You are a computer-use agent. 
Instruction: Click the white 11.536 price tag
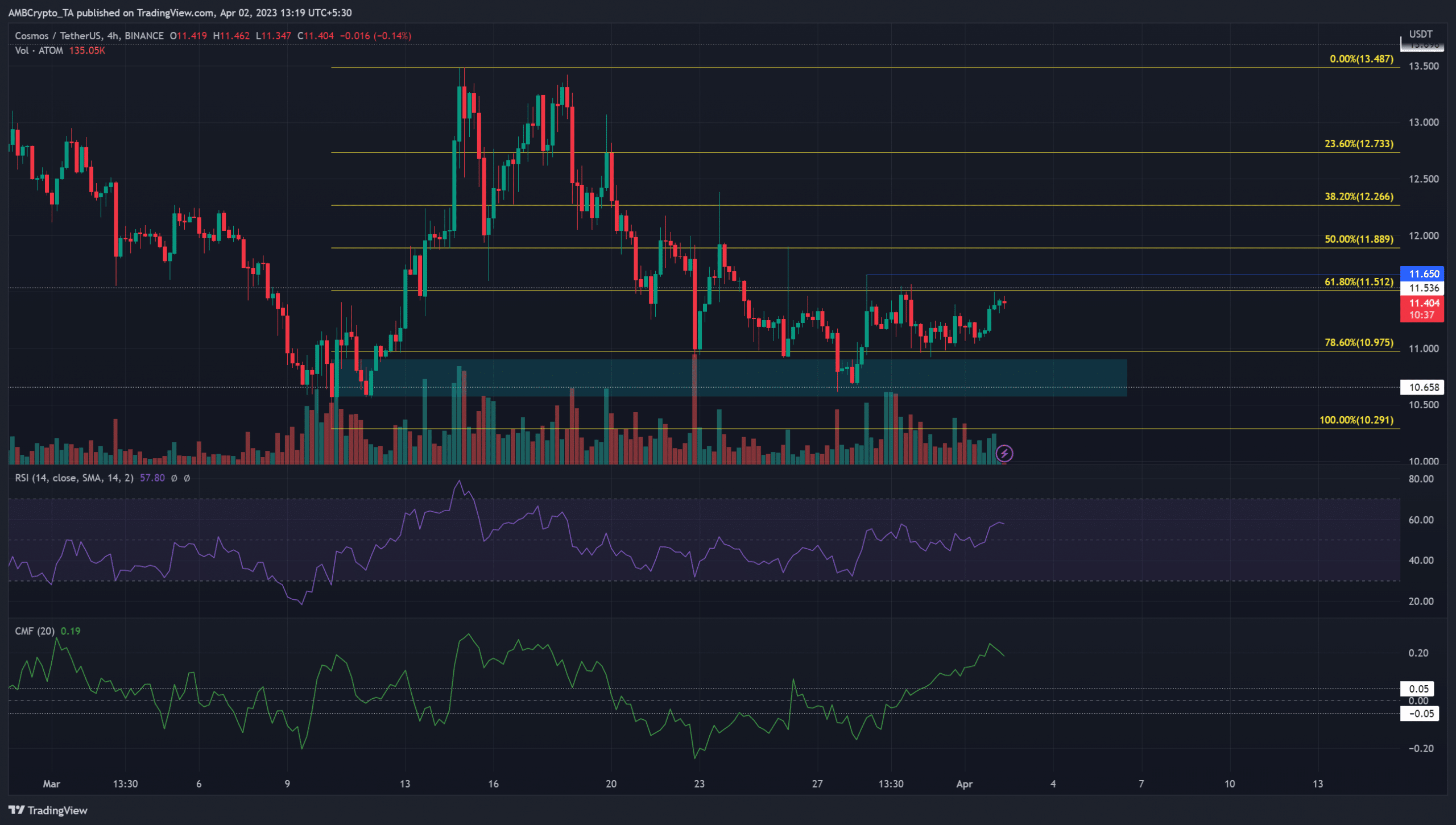coord(1422,288)
